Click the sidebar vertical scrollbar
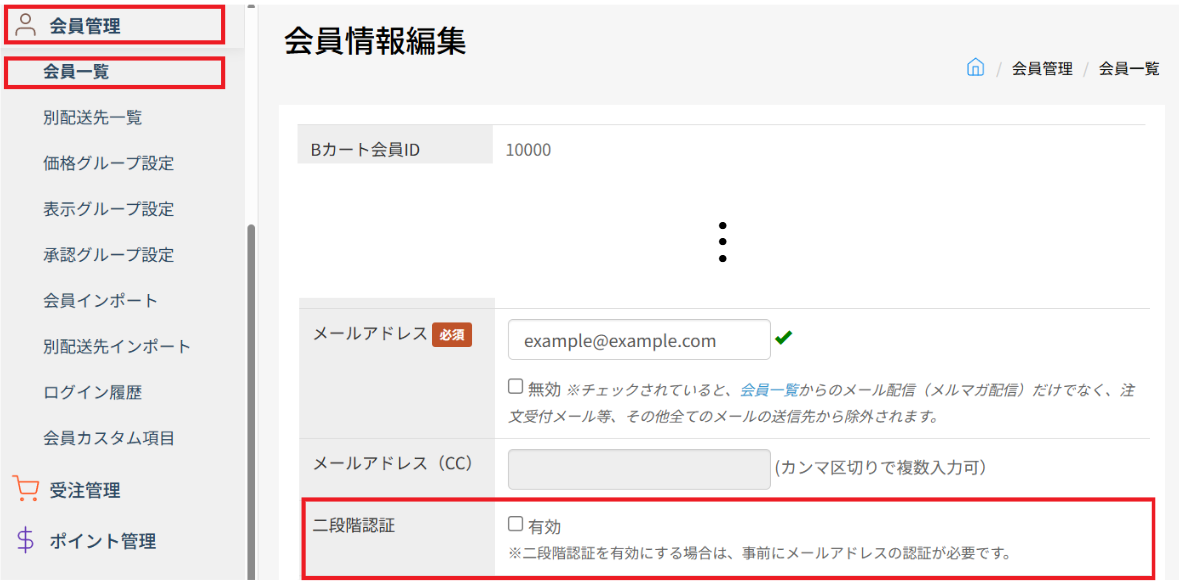The image size is (1179, 582). tap(251, 400)
